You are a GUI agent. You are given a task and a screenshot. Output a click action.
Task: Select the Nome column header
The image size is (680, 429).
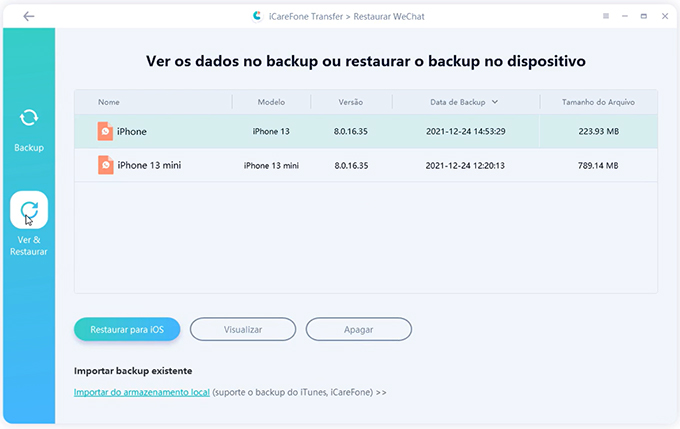click(x=109, y=102)
